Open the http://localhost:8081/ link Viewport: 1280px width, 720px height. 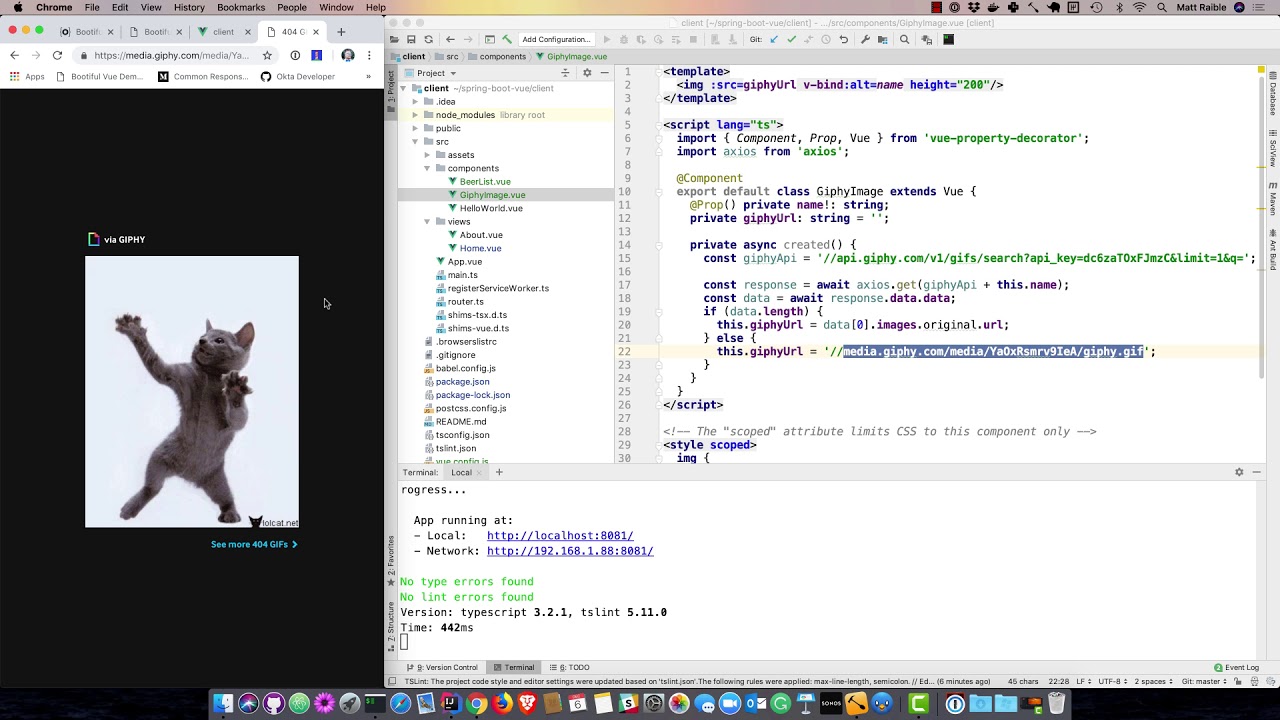point(560,536)
